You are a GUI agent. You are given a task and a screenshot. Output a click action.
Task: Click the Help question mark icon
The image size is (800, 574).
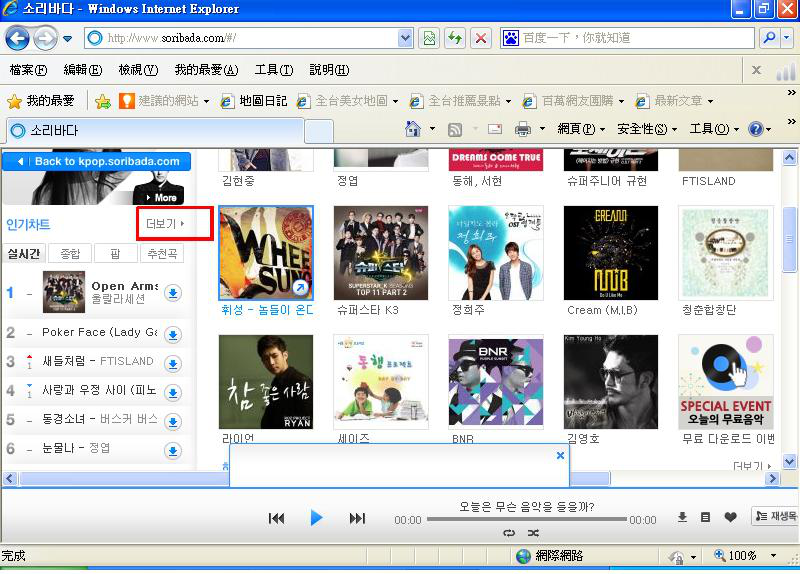[x=755, y=129]
